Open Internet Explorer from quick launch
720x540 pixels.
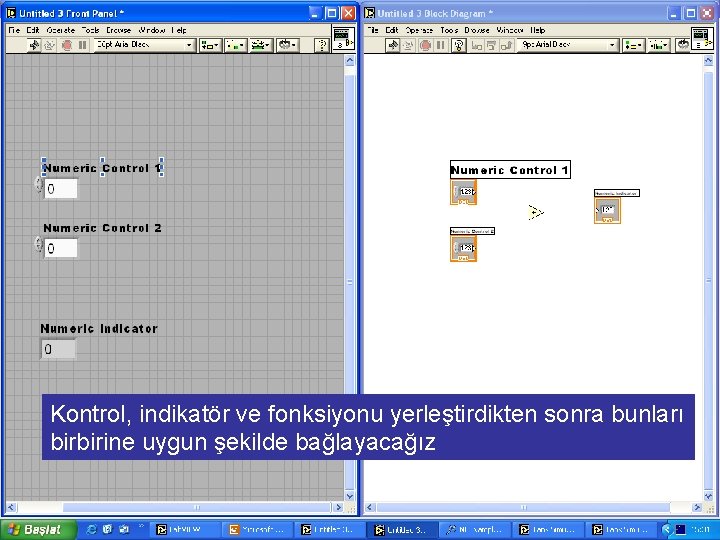(91, 529)
